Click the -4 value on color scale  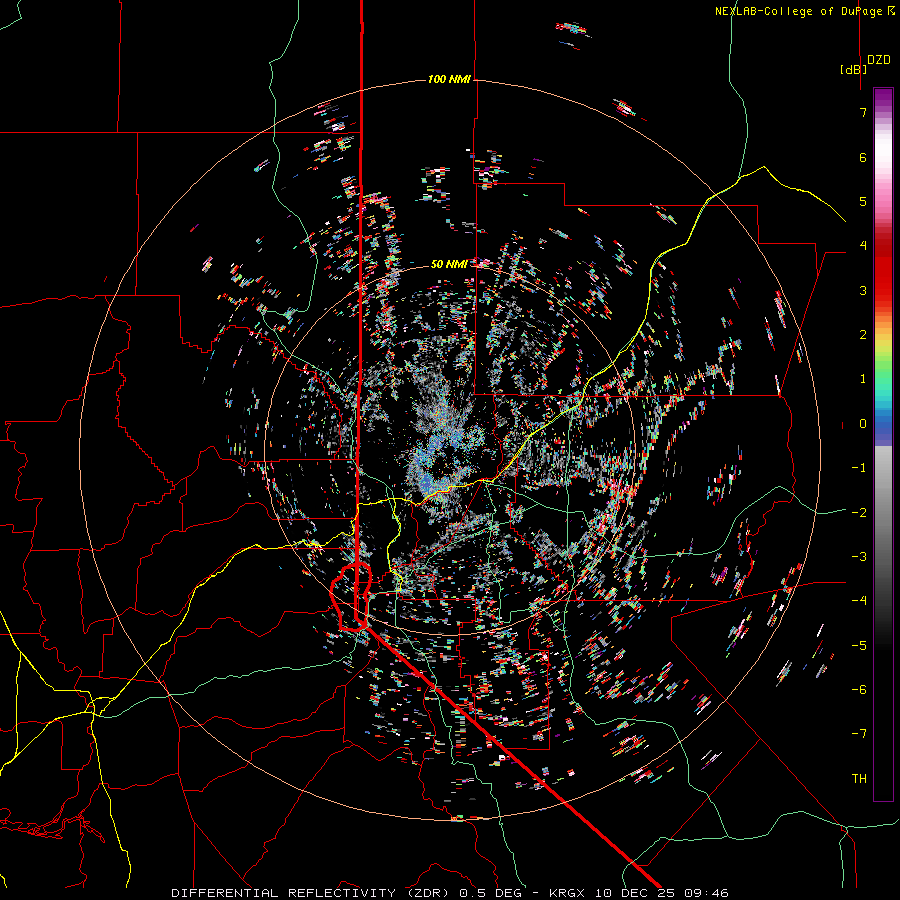point(859,600)
